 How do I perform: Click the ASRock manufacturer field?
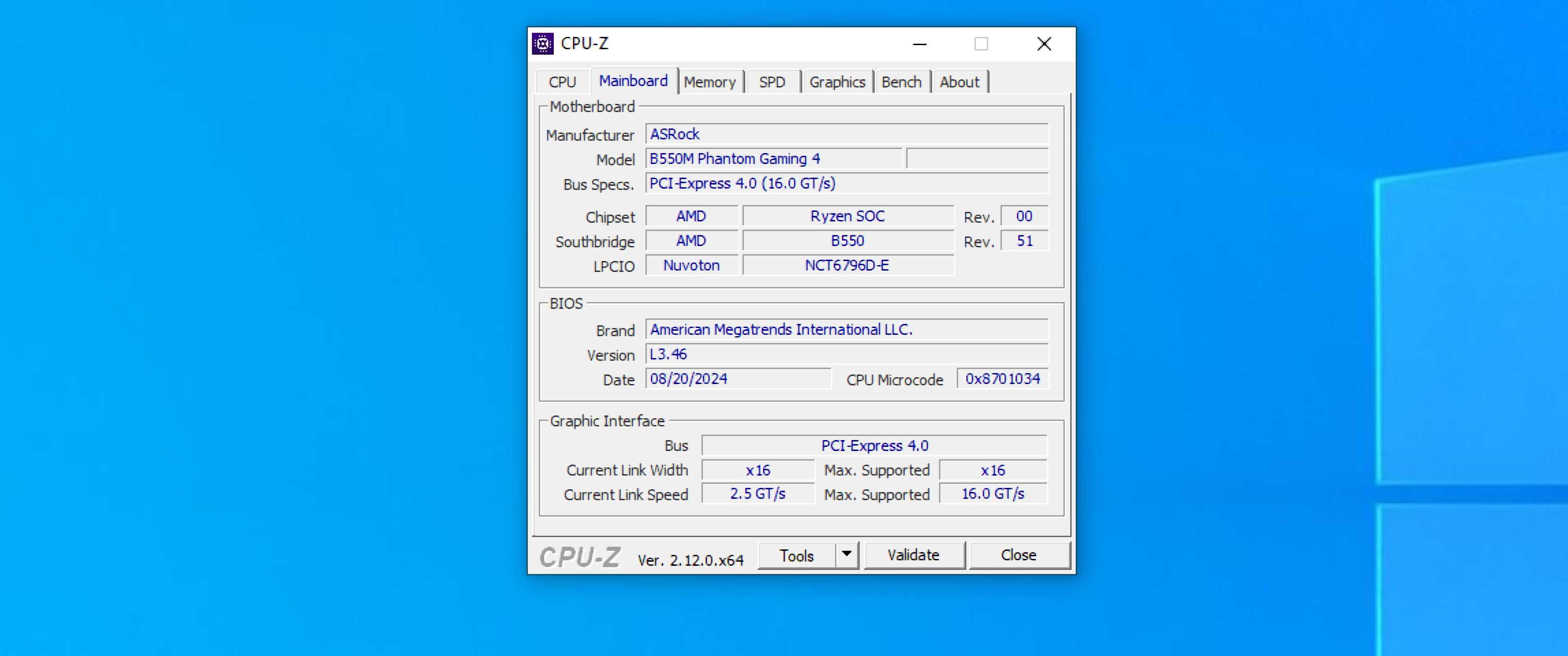tap(847, 134)
